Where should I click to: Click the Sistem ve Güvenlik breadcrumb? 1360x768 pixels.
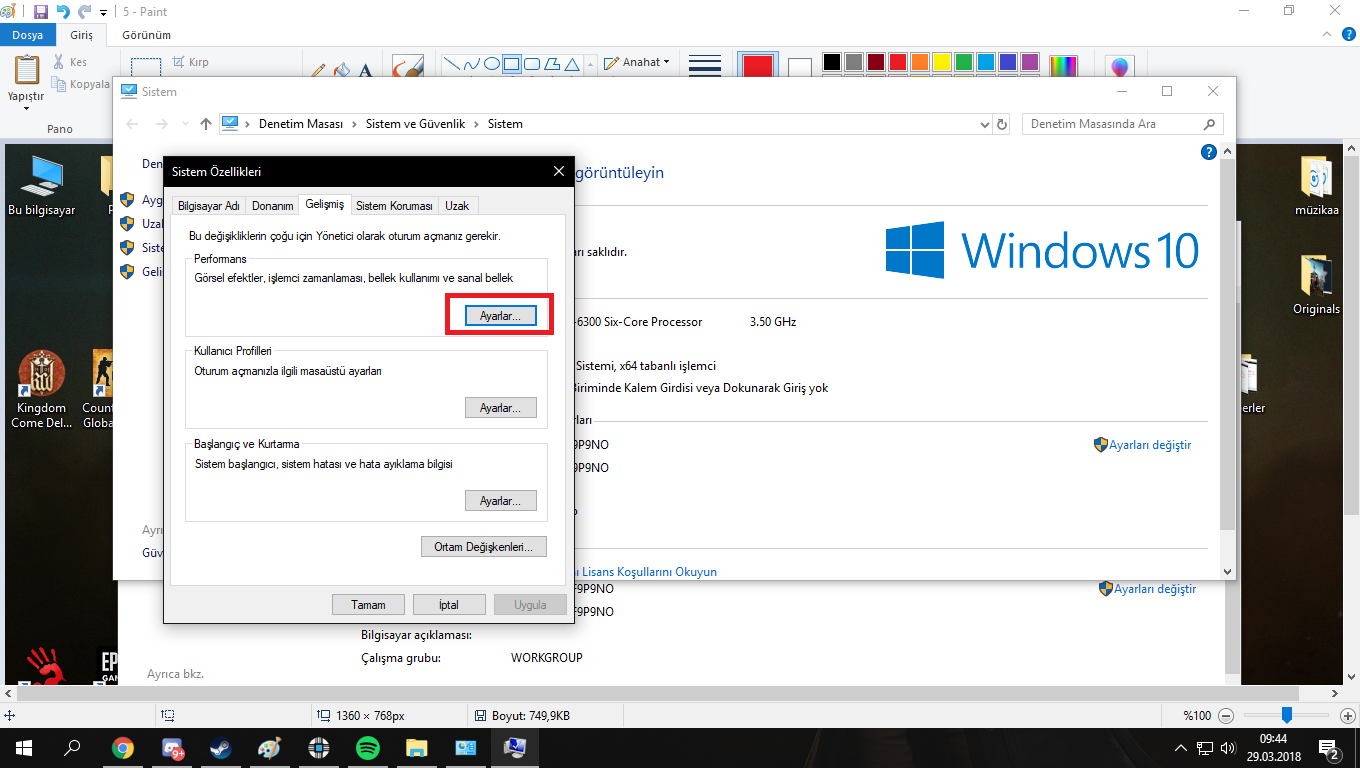click(x=415, y=124)
